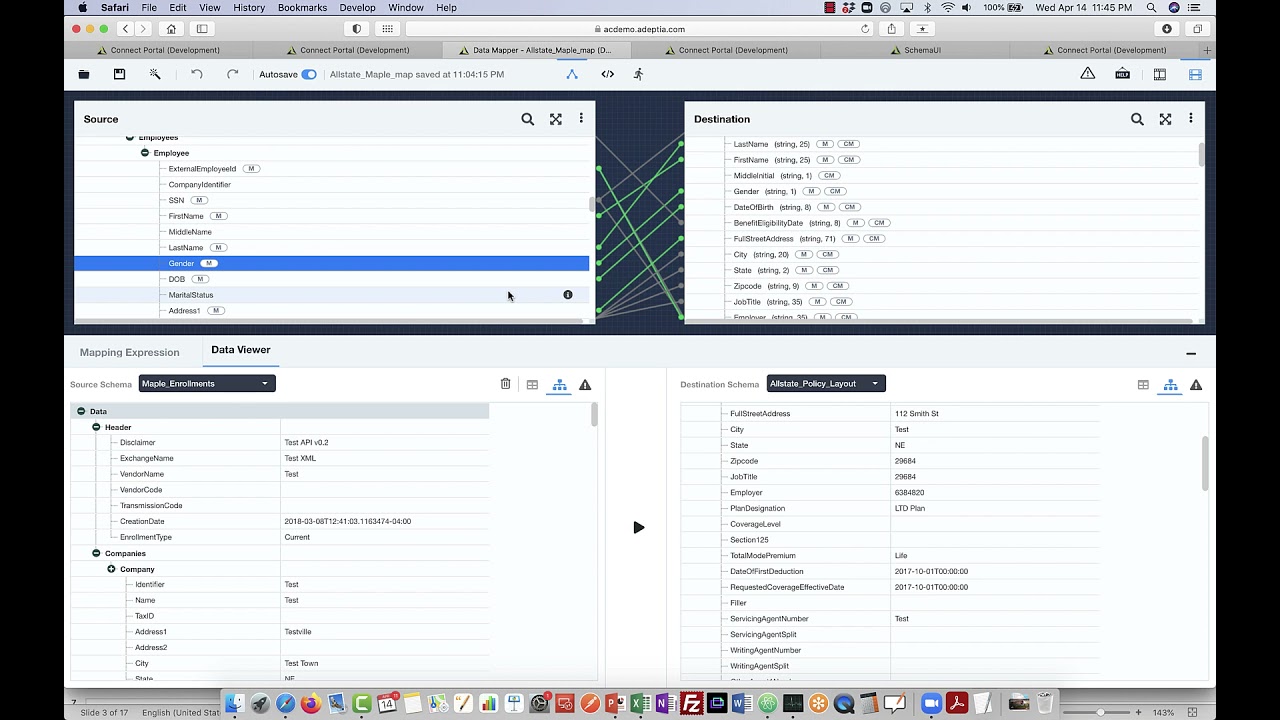Click the running figure debug icon
Viewport: 1280px width, 720px height.
(639, 74)
